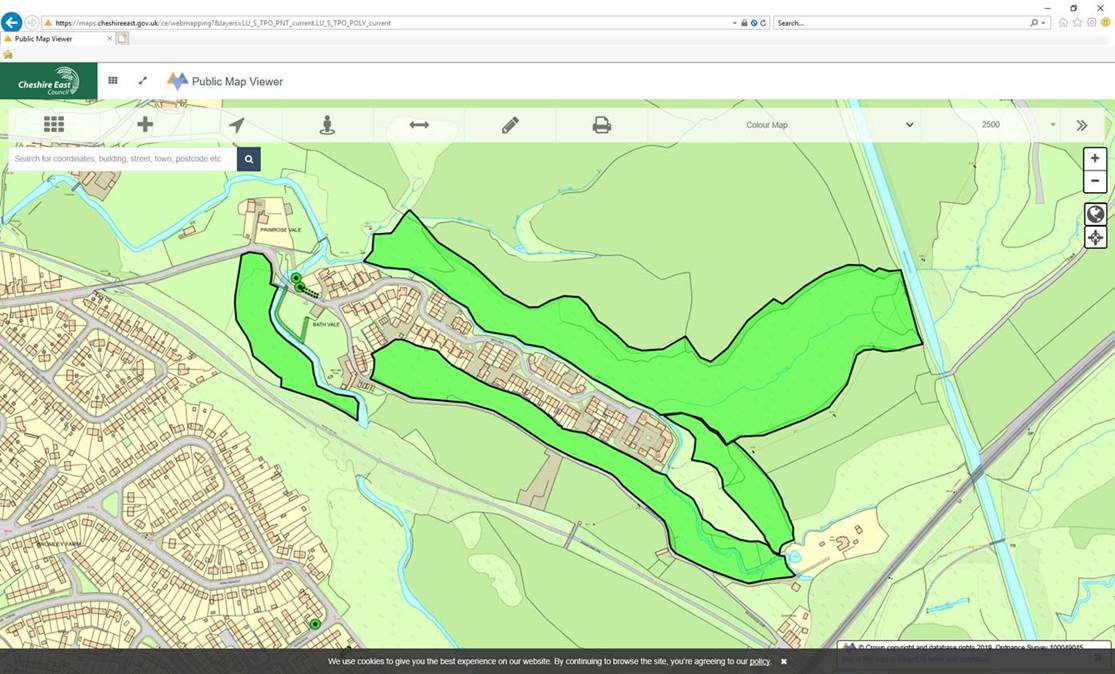Image resolution: width=1115 pixels, height=674 pixels.
Task: Choose the measure distance double-arrow tool
Action: (419, 125)
